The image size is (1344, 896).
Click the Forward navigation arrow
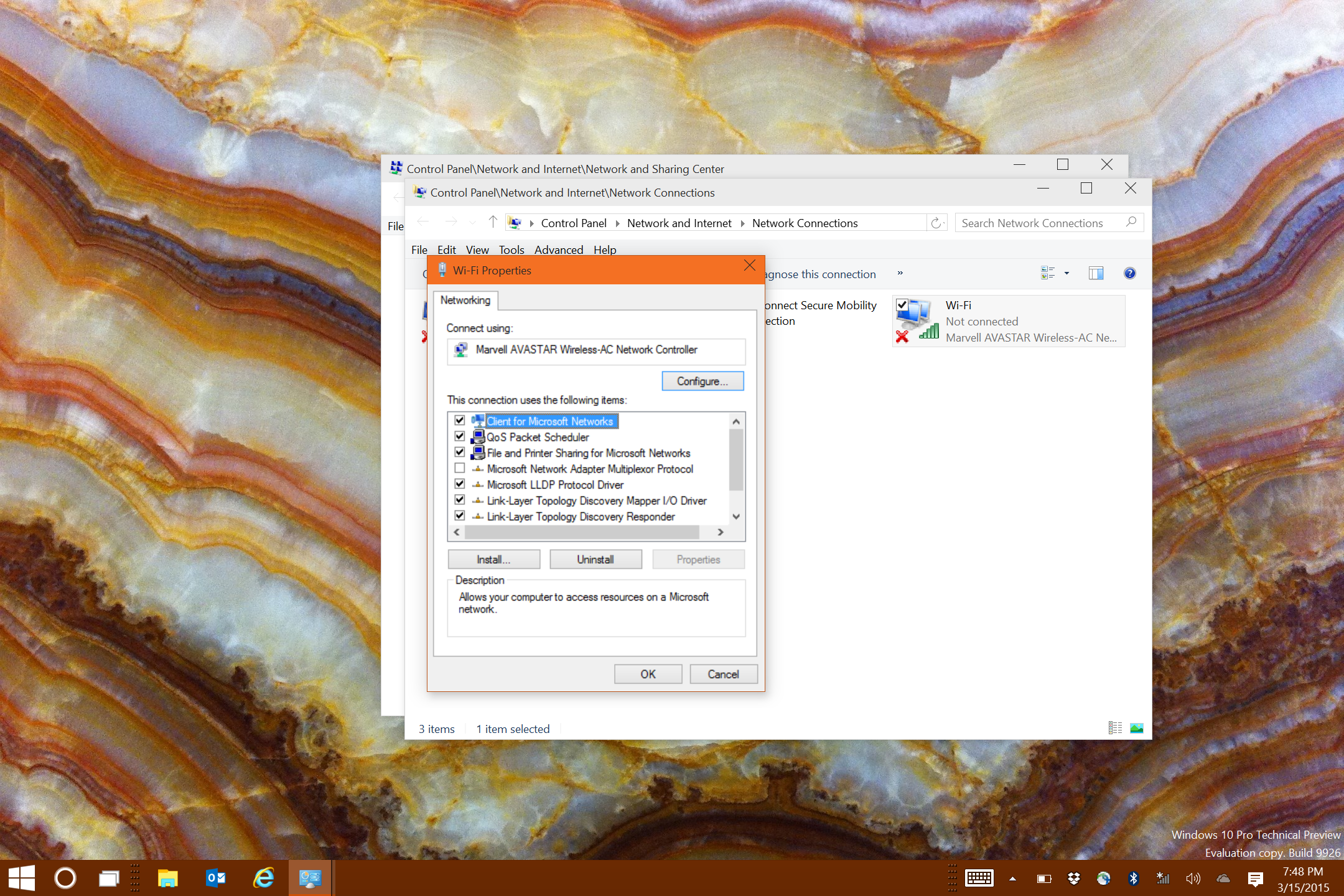pos(451,222)
